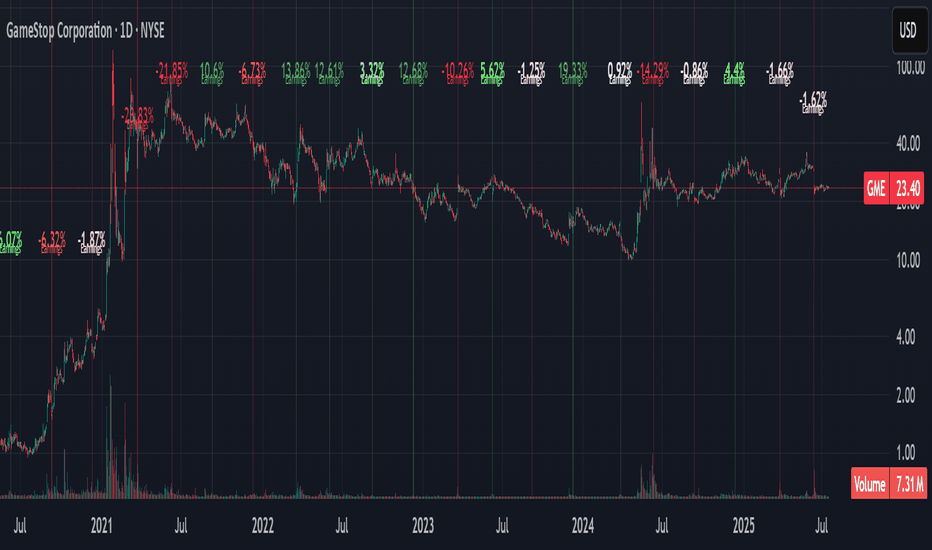932x550 pixels.
Task: Click the 1.00 price axis label
Action: pos(906,454)
